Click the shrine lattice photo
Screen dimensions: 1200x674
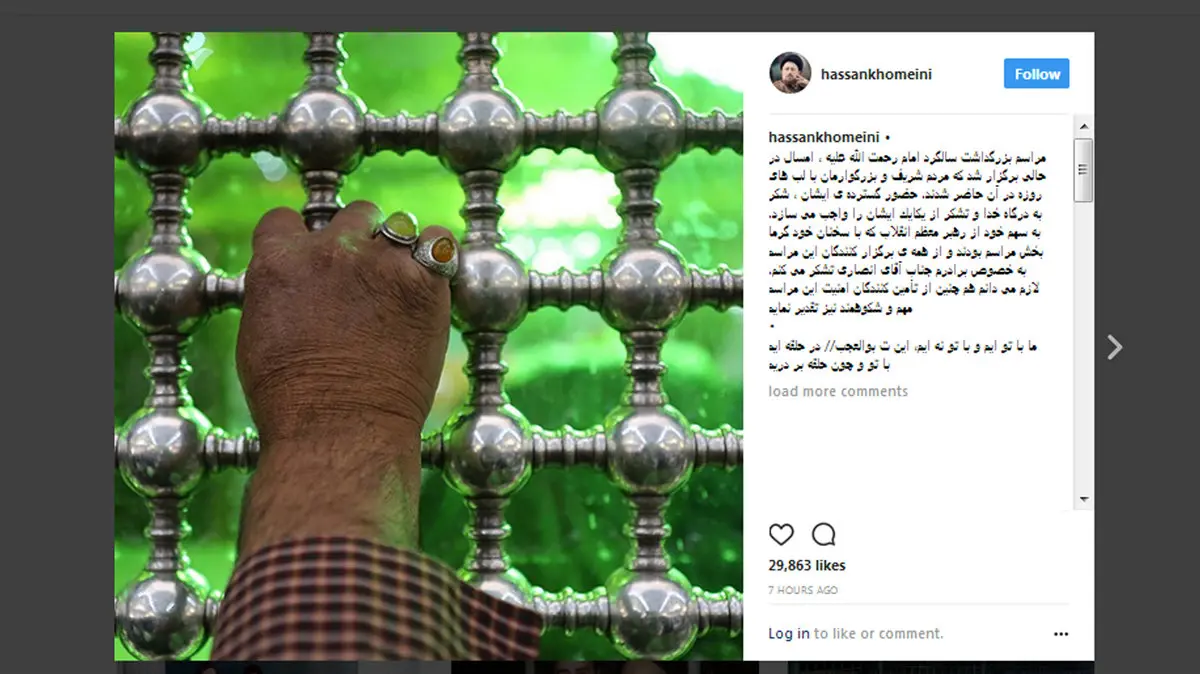[x=429, y=346]
